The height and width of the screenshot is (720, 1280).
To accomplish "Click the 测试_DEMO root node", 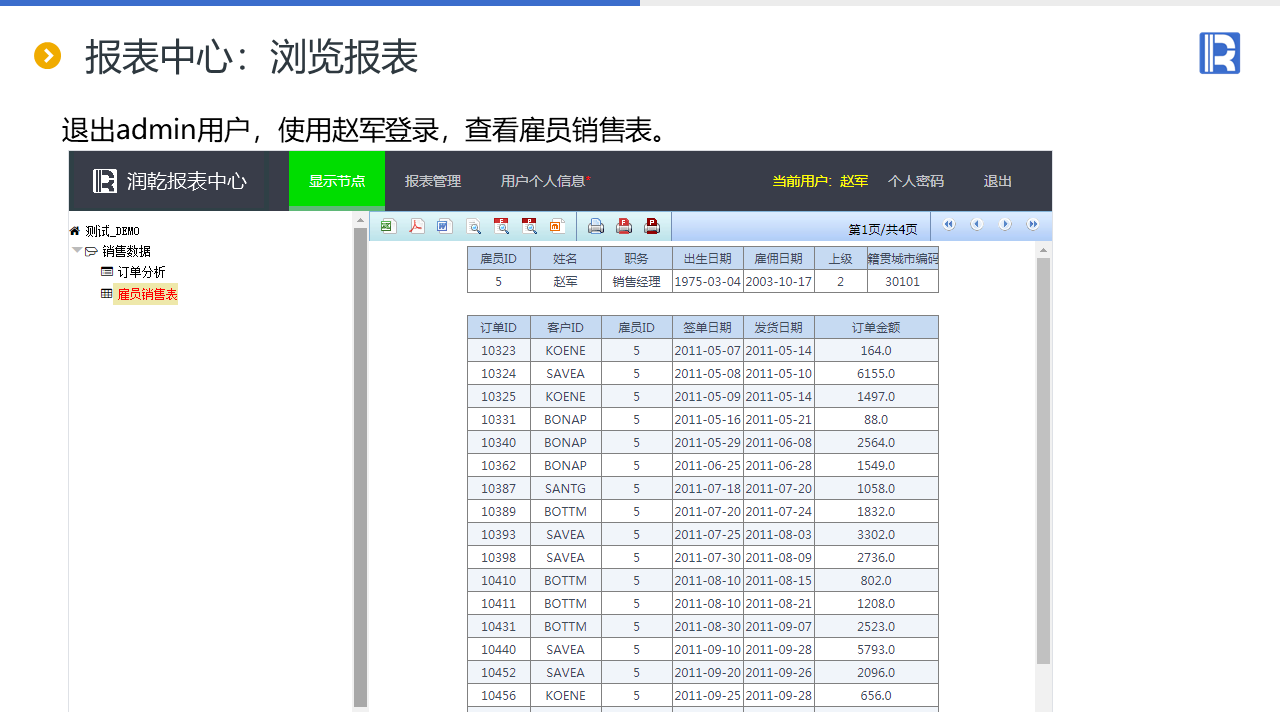I will tap(112, 231).
